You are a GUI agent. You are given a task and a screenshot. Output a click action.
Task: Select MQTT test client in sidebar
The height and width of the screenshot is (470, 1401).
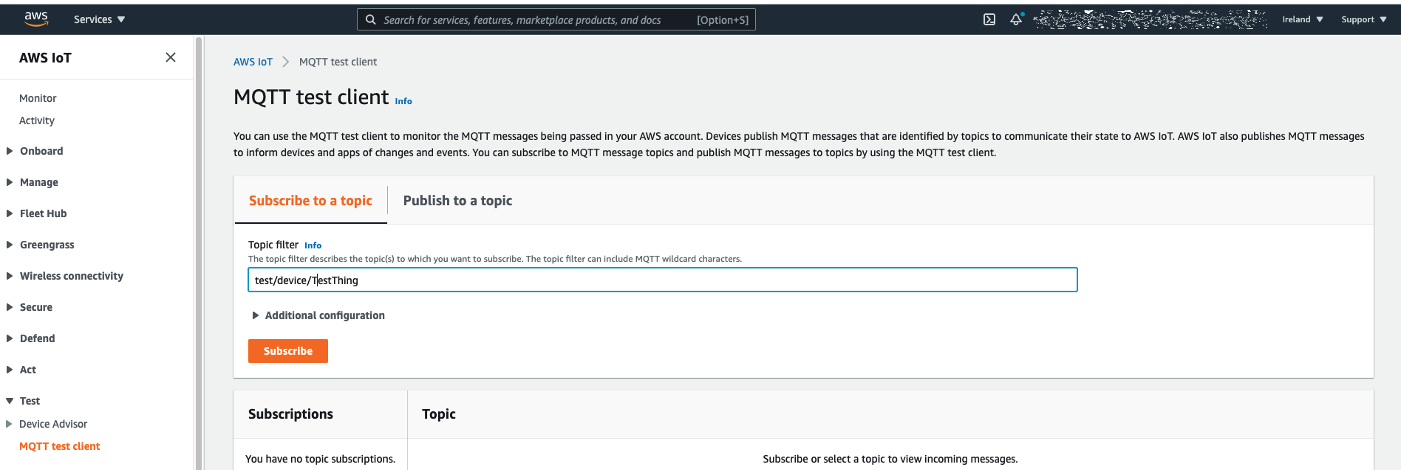[60, 446]
